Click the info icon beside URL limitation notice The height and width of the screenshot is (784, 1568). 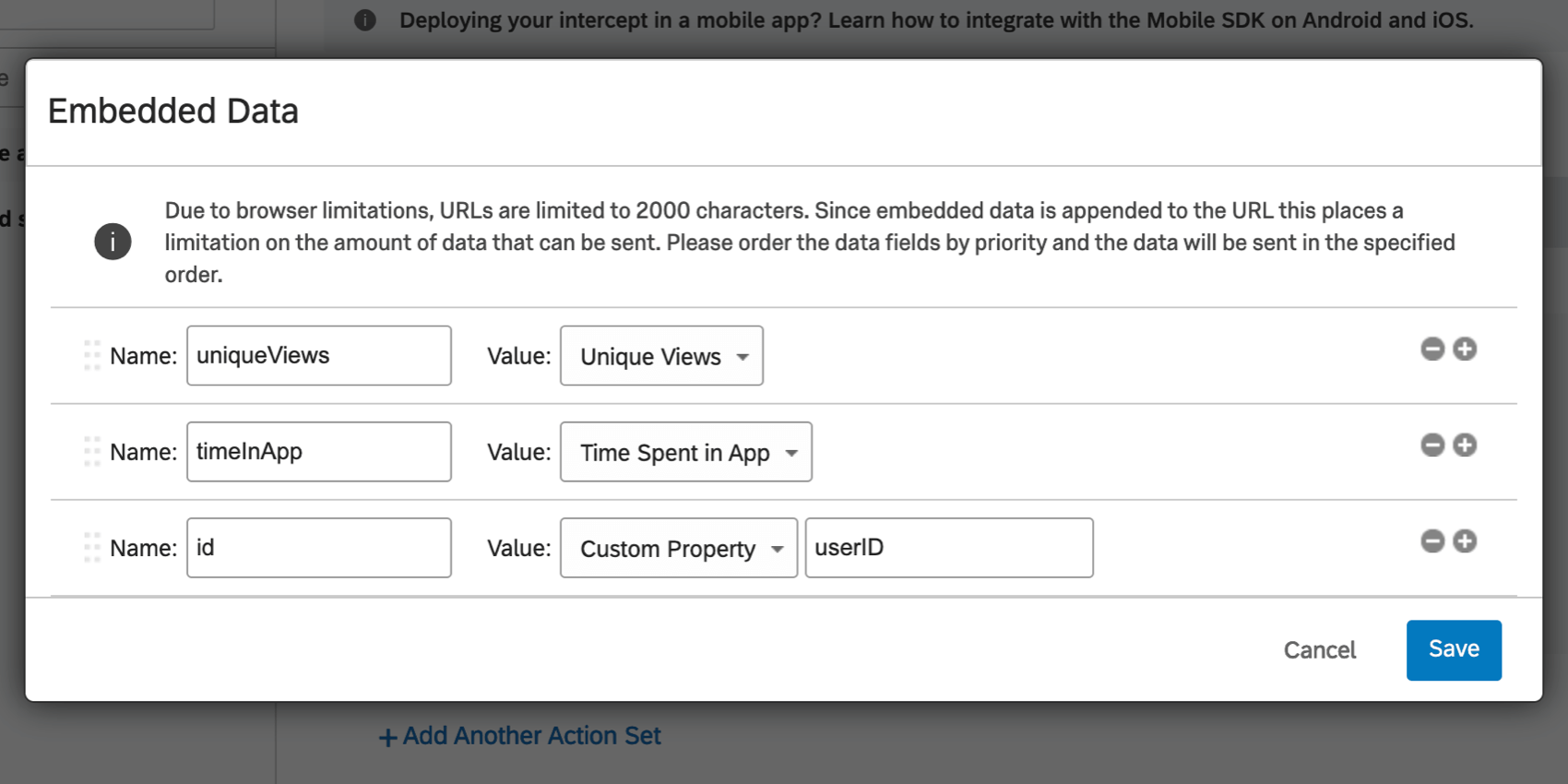tap(113, 242)
